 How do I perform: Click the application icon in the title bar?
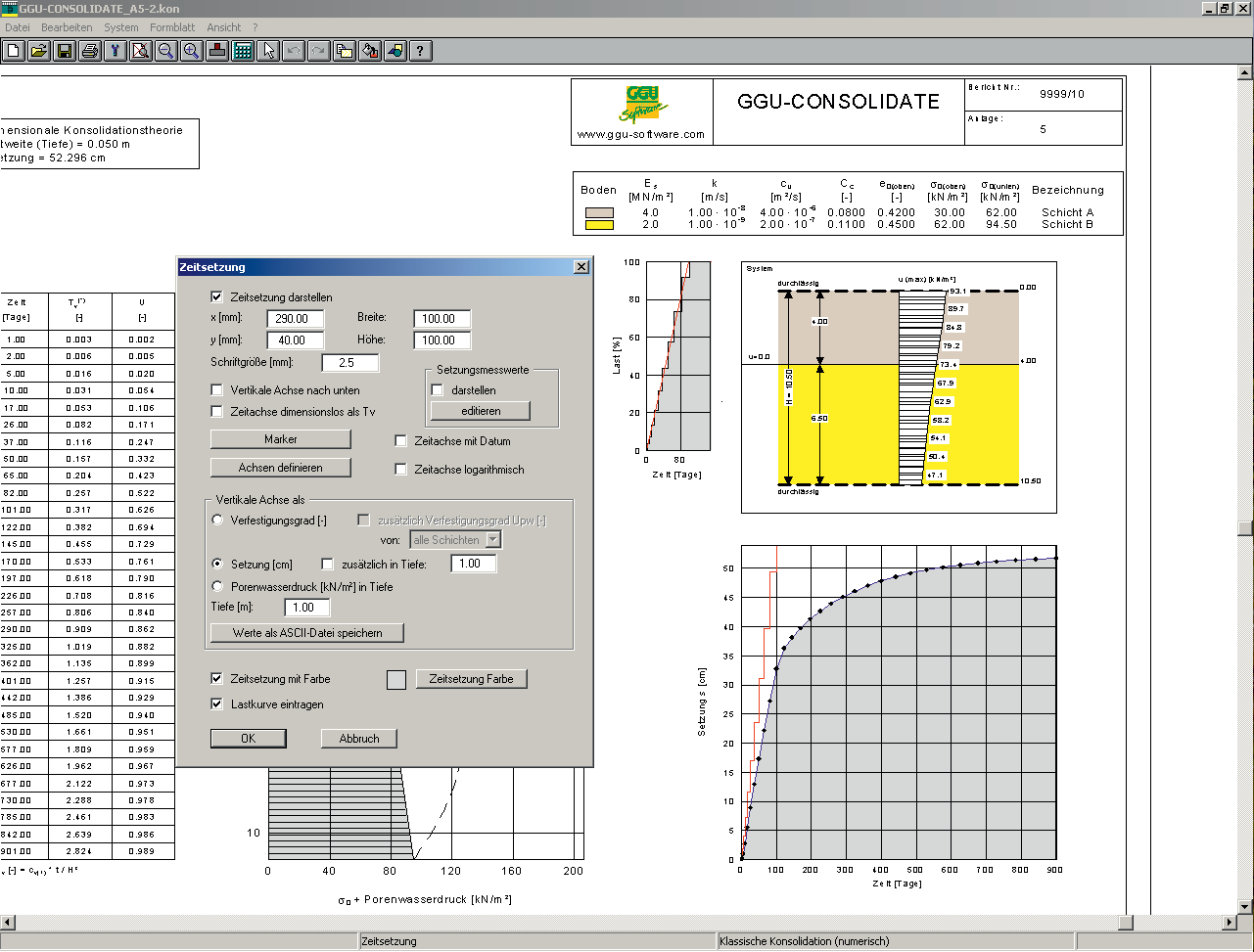click(x=9, y=8)
